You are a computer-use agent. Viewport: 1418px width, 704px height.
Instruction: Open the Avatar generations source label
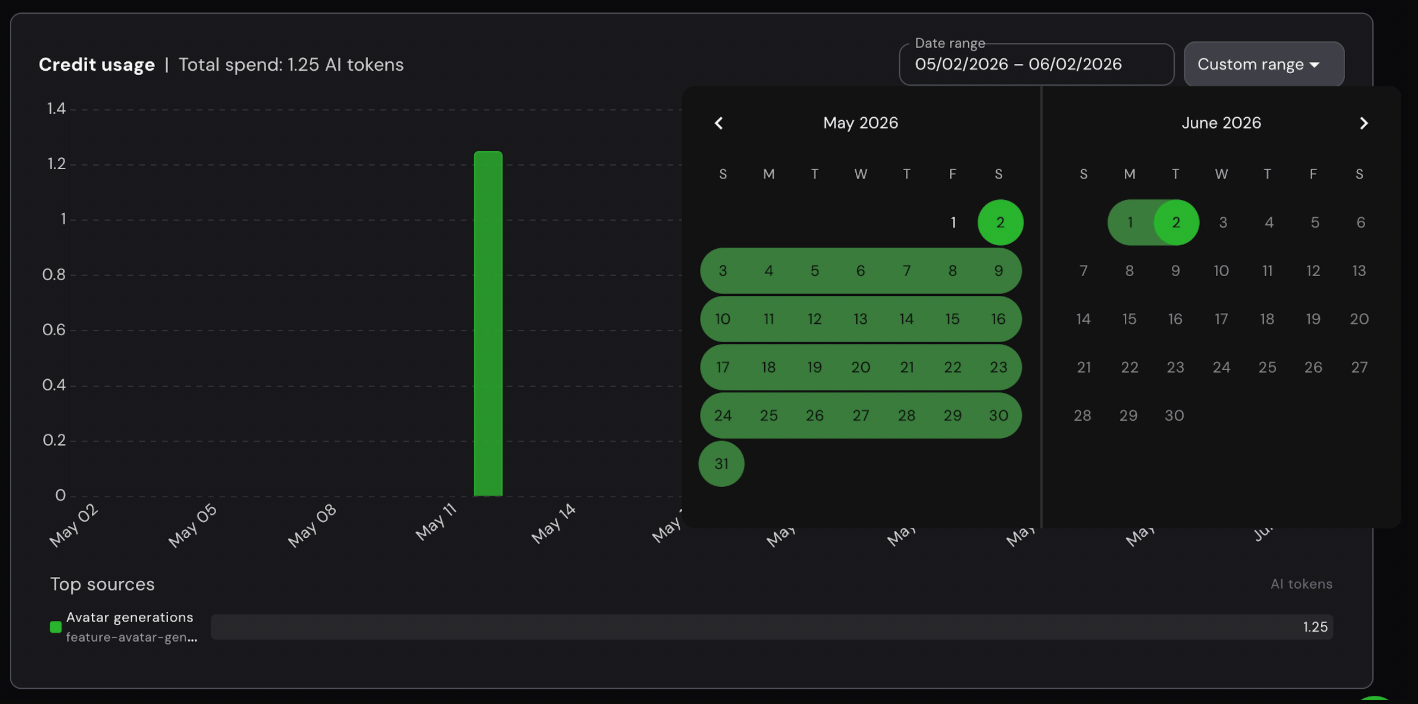(130, 617)
